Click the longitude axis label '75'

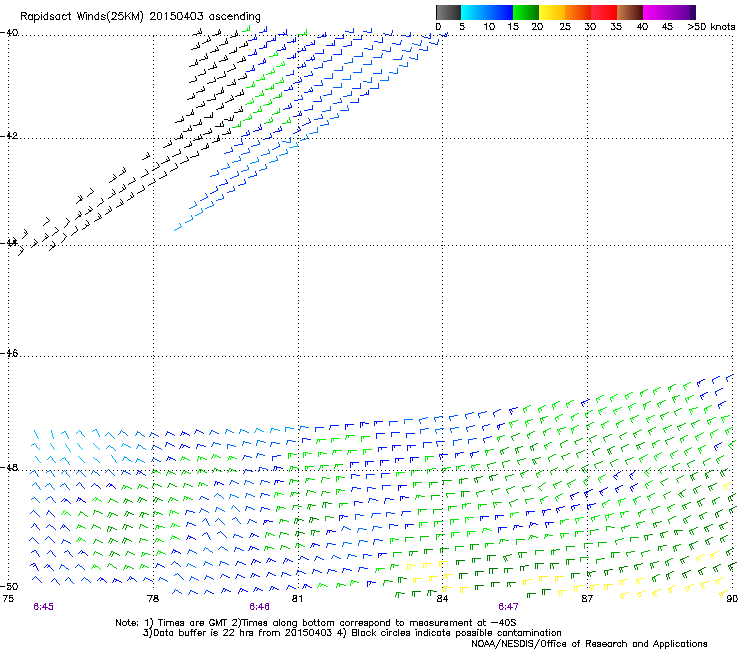[x=8, y=599]
